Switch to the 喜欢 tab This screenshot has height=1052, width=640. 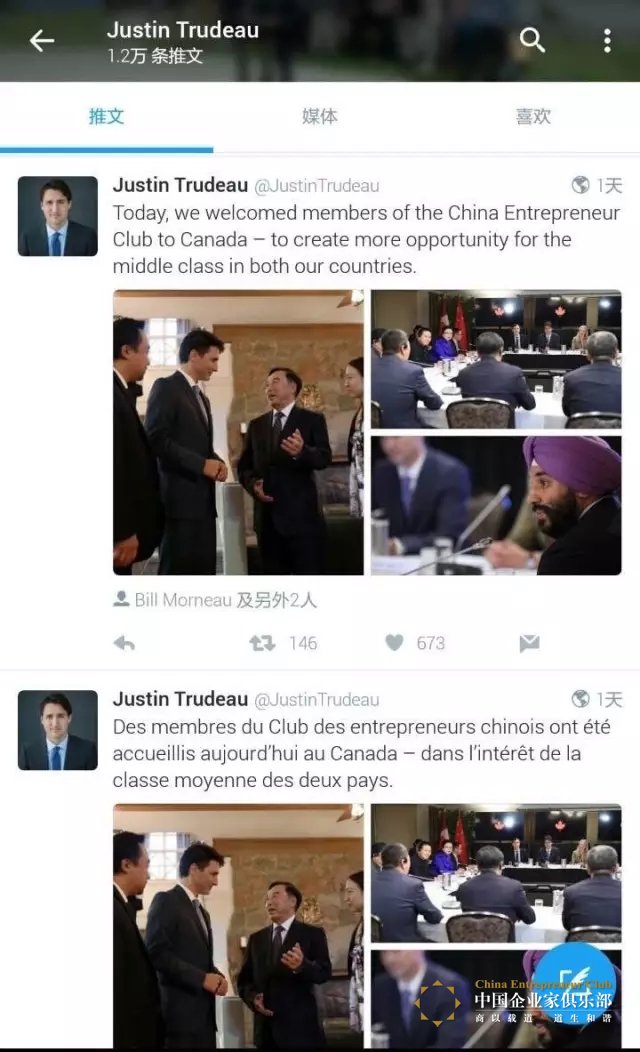[x=533, y=116]
